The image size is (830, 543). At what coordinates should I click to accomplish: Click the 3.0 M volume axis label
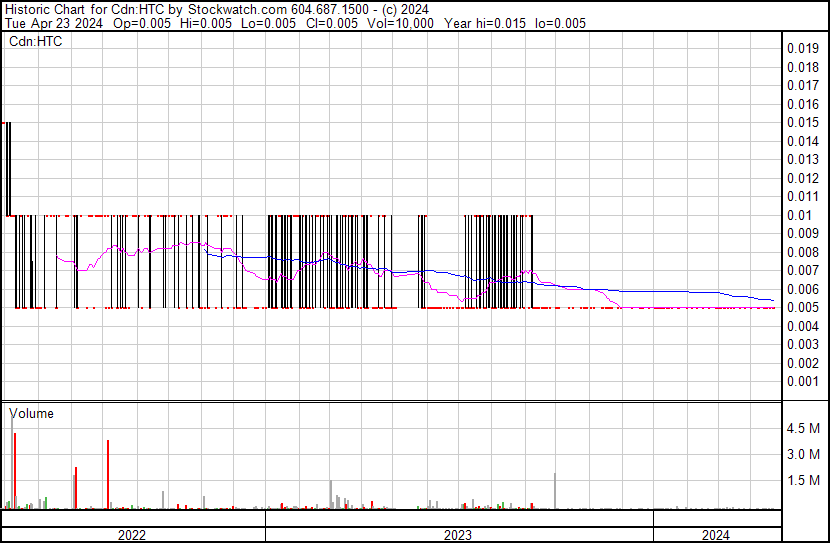click(804, 454)
